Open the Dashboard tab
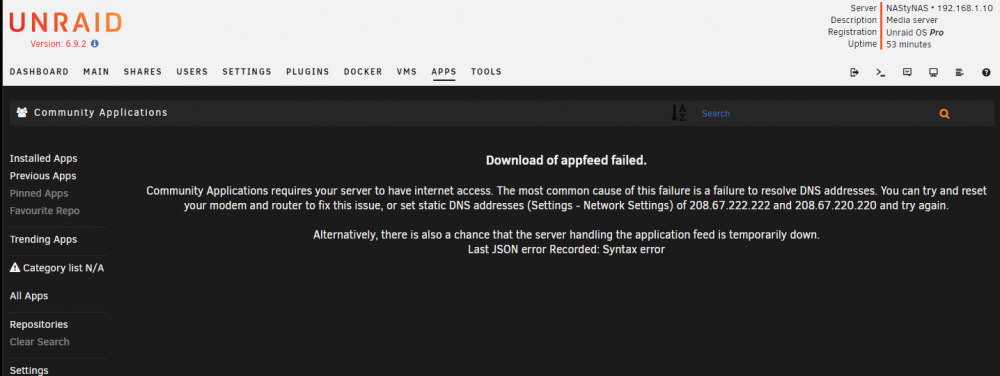This screenshot has width=1000, height=376. [x=39, y=72]
